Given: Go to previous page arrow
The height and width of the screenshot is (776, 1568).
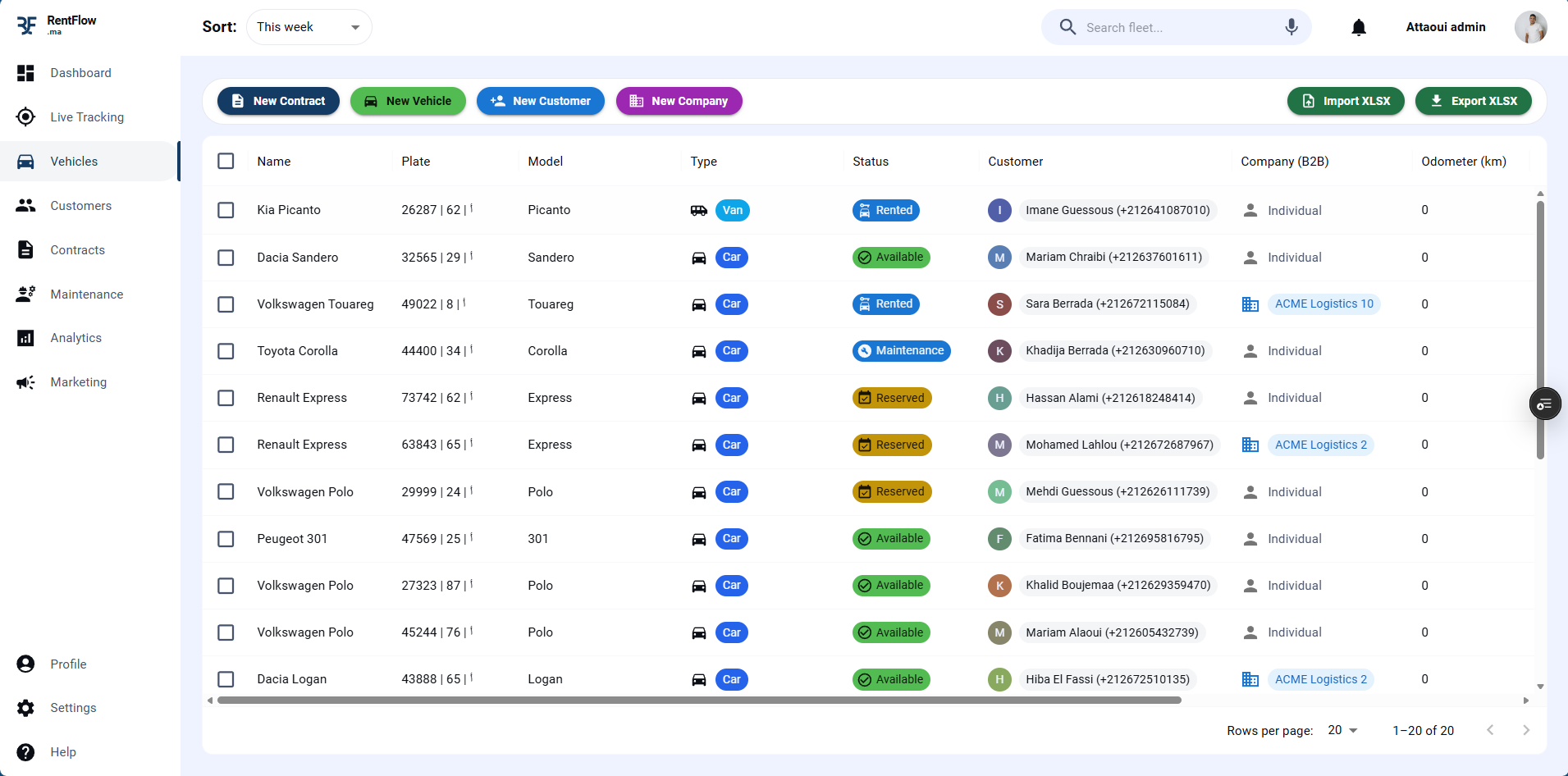Looking at the screenshot, I should point(1490,730).
